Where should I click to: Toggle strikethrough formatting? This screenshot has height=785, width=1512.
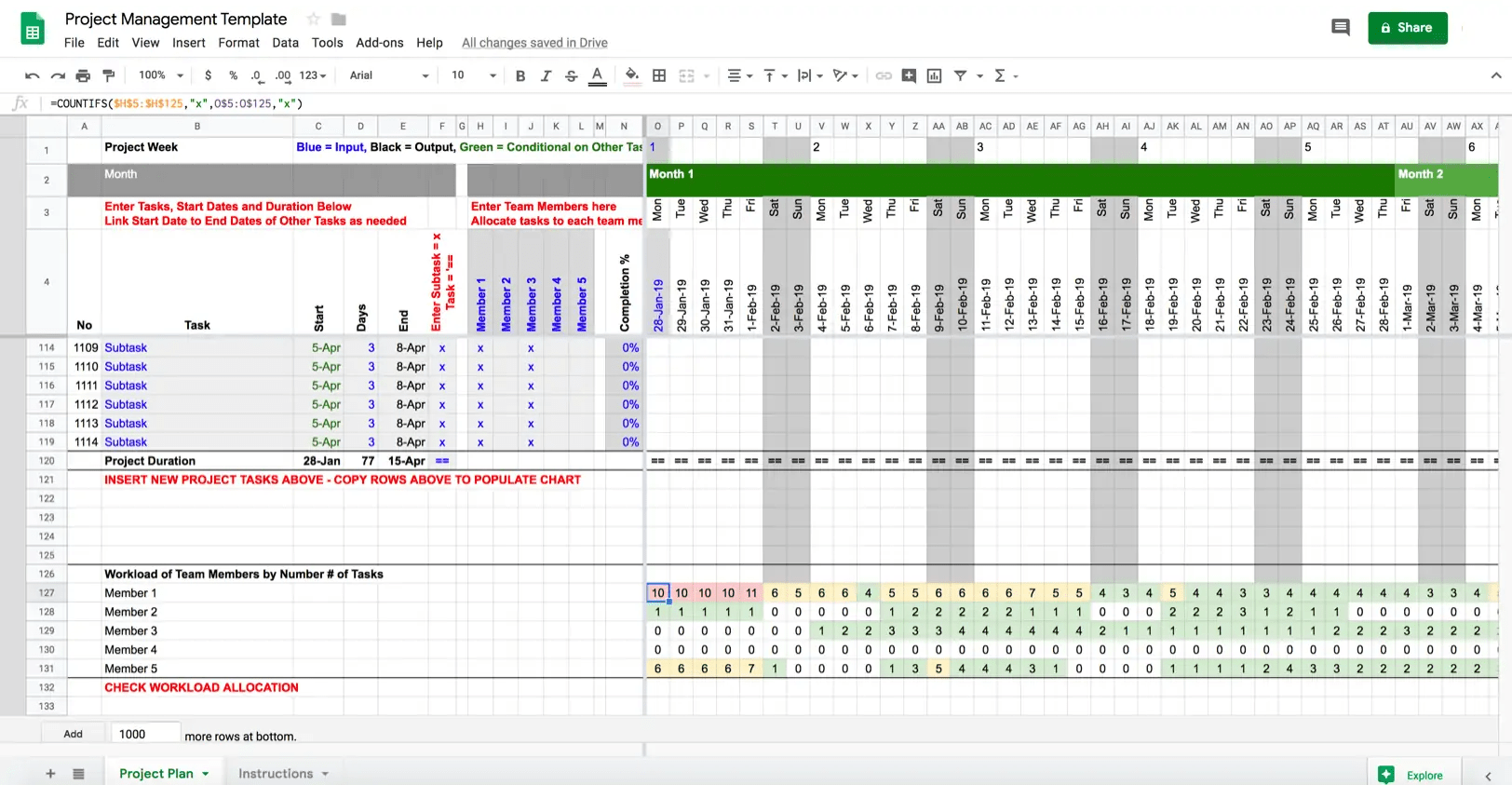(x=571, y=75)
